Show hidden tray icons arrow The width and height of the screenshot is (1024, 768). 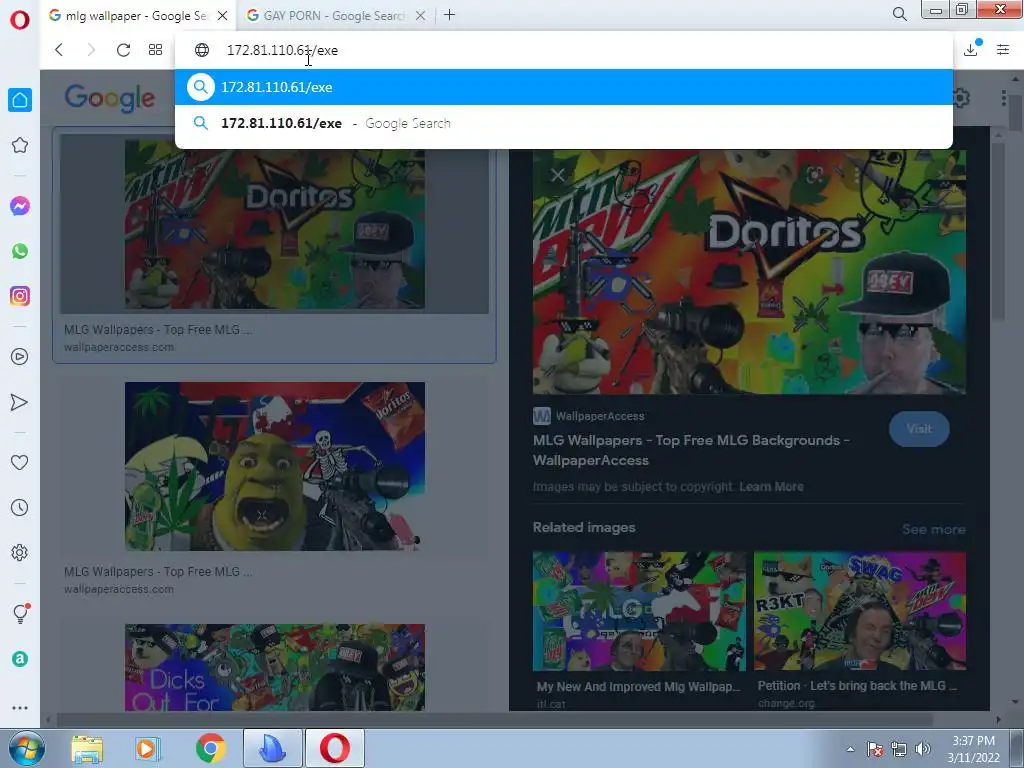pyautogui.click(x=850, y=749)
